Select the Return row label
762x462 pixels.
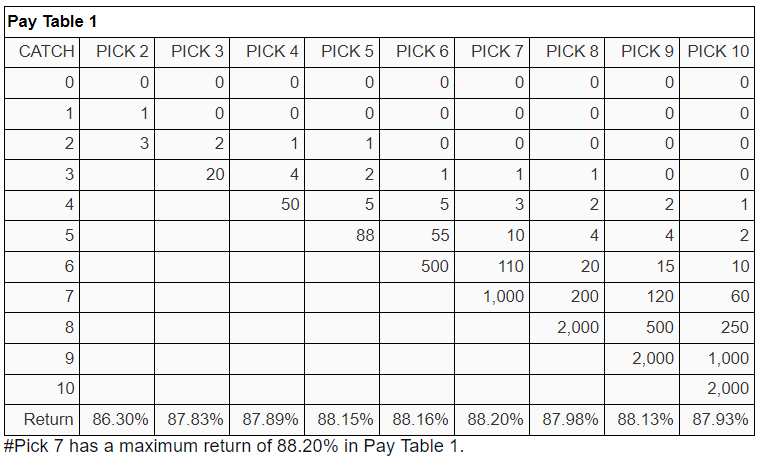click(48, 420)
